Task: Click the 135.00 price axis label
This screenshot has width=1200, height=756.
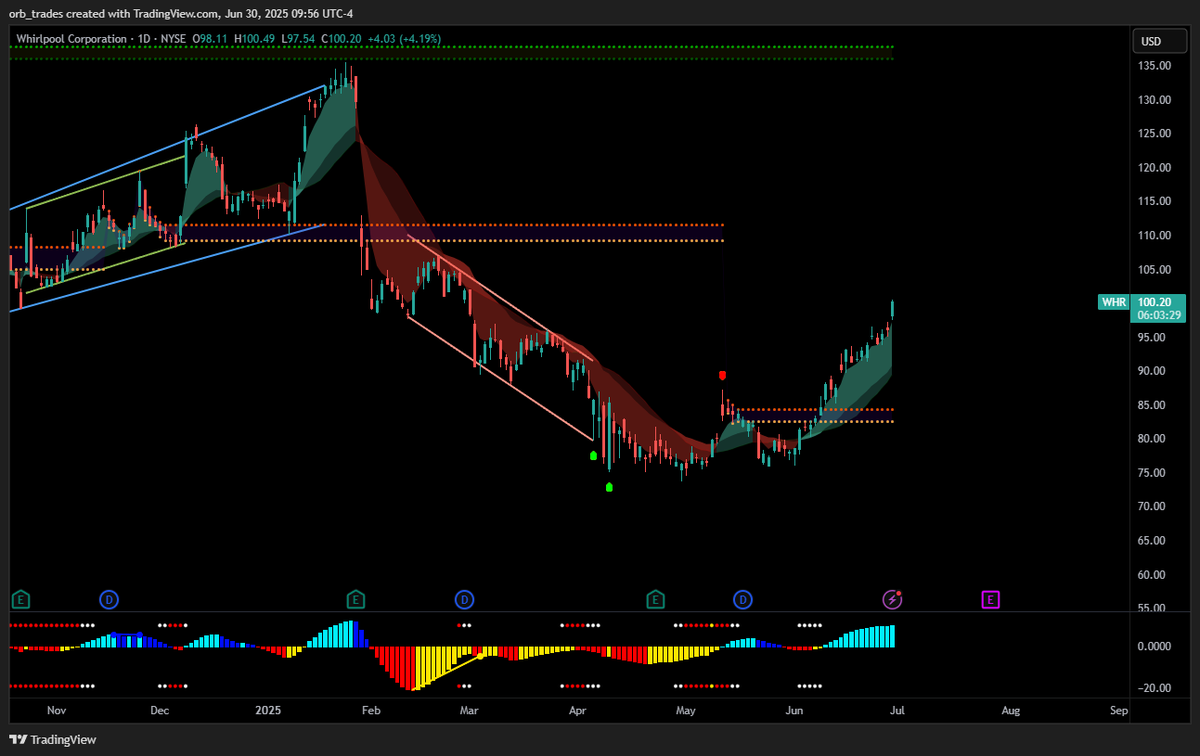Action: 1154,66
